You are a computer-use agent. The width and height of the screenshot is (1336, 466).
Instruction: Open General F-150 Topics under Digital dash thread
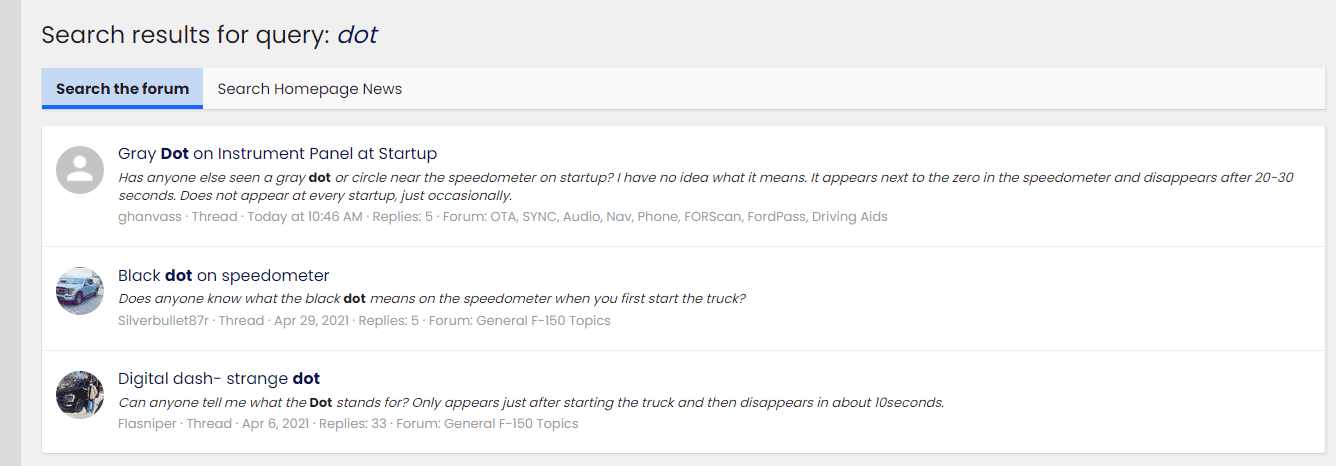[512, 424]
